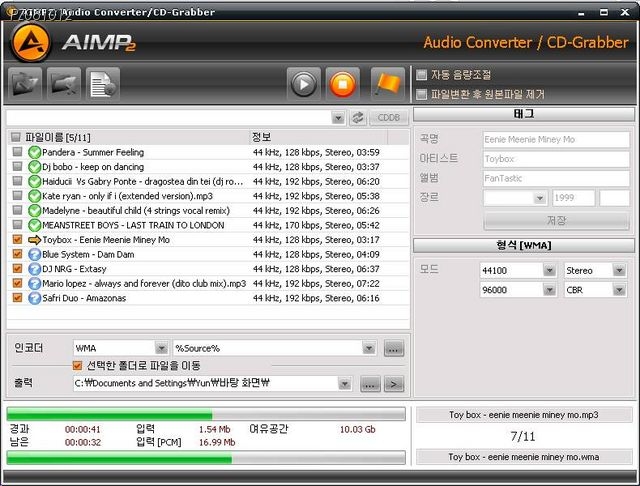The image size is (640, 486).
Task: Uncheck the Safri Duo - Amazonas checkbox
Action: click(17, 298)
